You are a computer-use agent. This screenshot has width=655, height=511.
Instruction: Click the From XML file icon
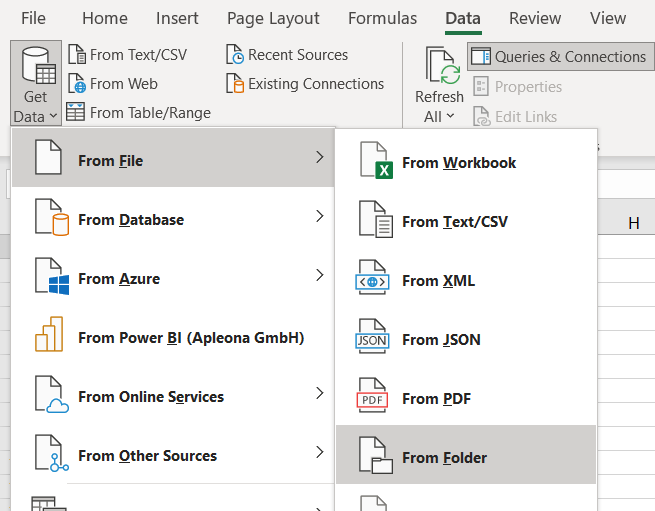click(372, 277)
